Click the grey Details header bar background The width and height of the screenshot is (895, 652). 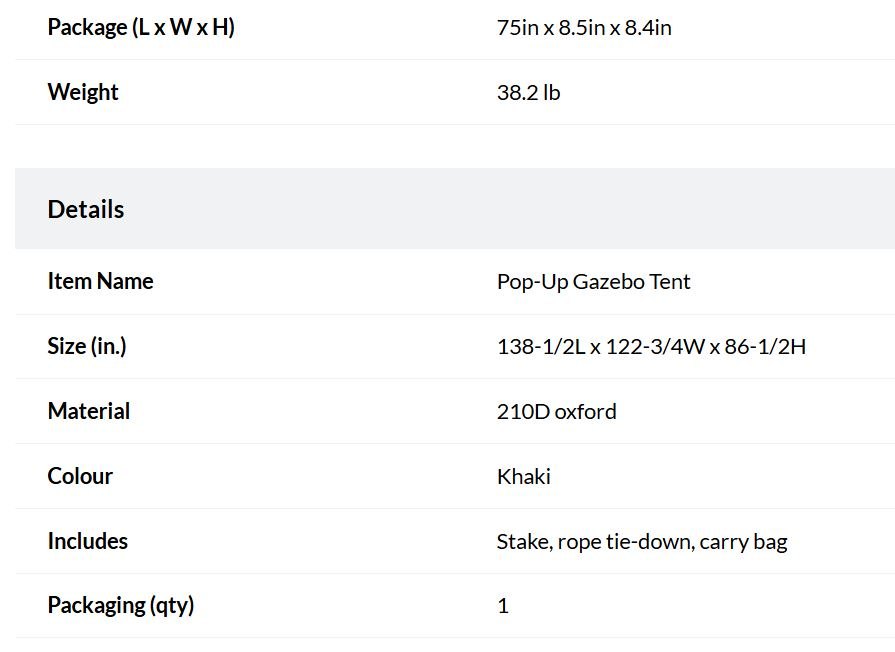click(455, 208)
